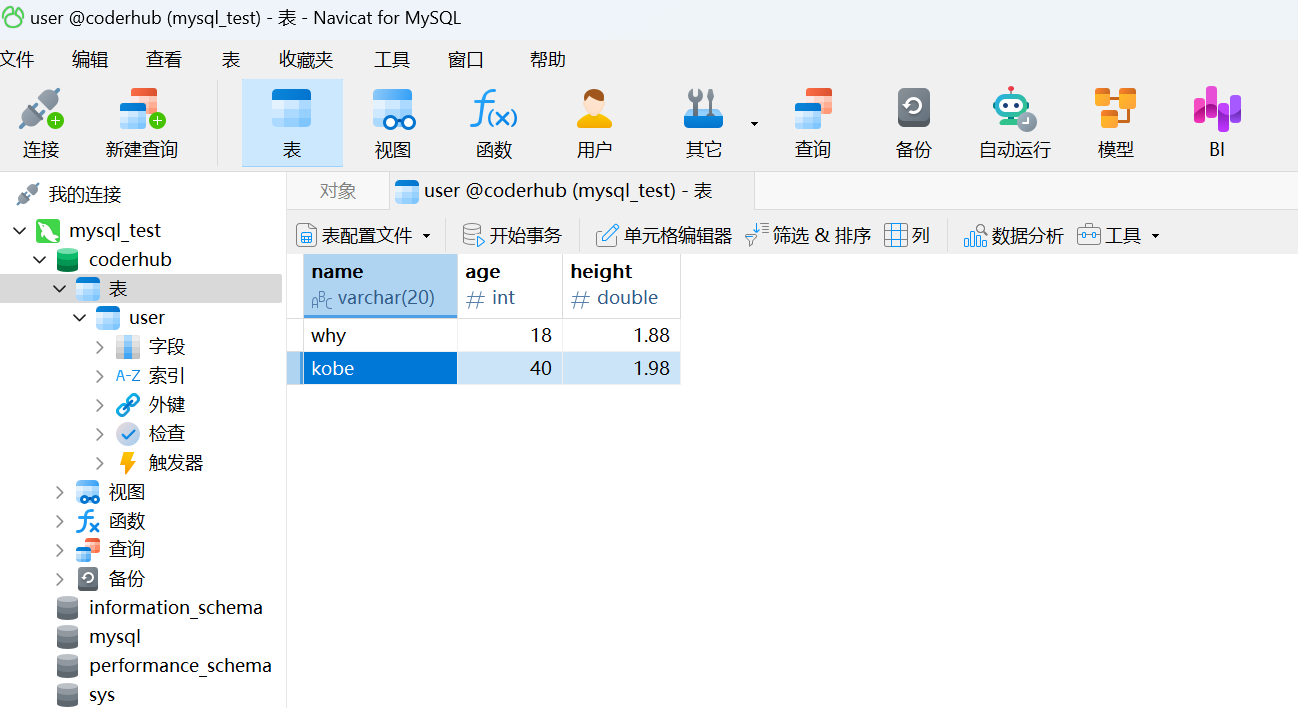Image resolution: width=1298 pixels, height=708 pixels.
Task: Click the cell containing 'why'
Action: click(x=380, y=336)
